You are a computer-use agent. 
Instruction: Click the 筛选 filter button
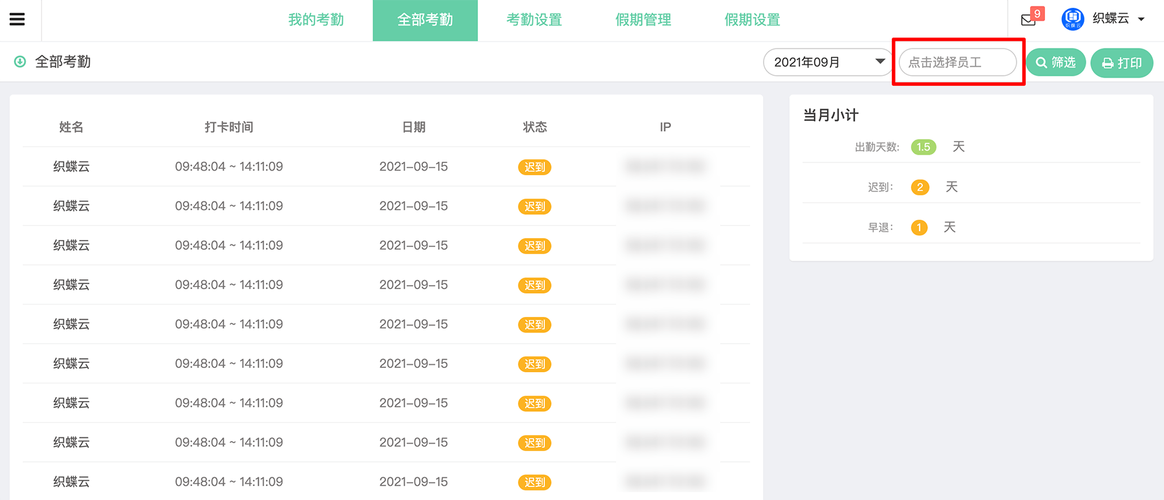[x=1056, y=62]
